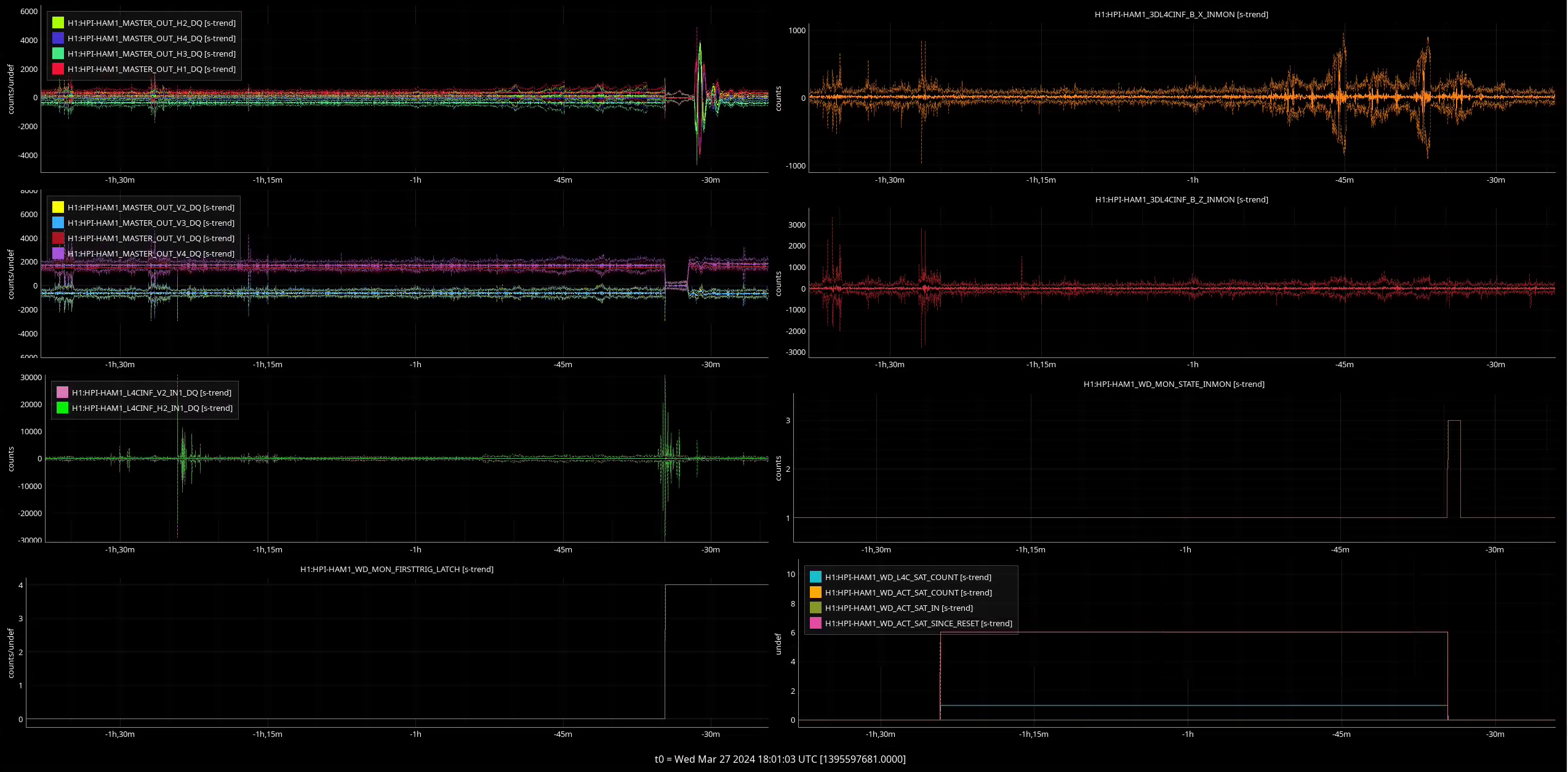1568x772 pixels.
Task: Click the L4CINF_V2_IN1_DQ pink legend swatch
Action: tap(62, 392)
